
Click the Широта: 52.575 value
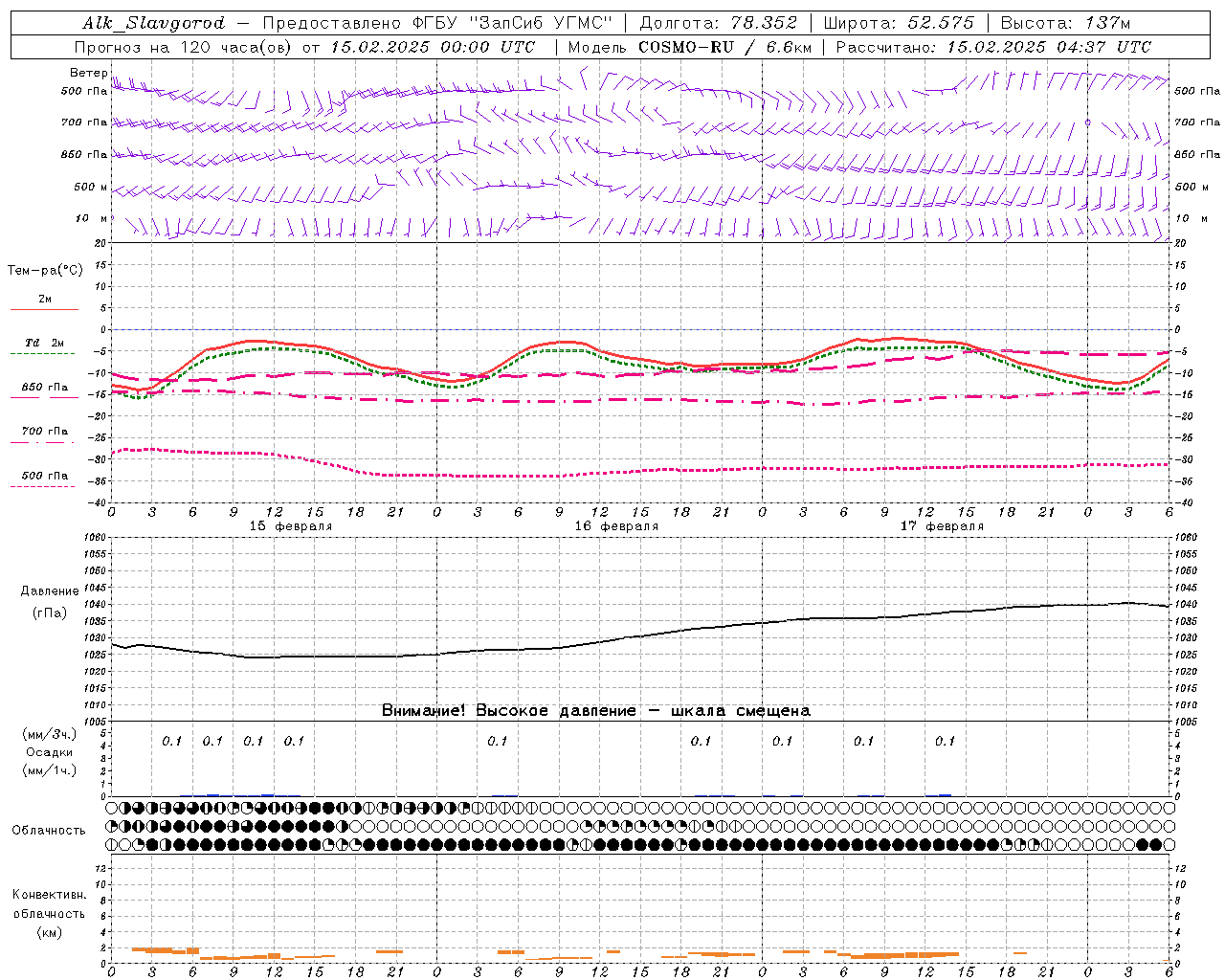pyautogui.click(x=899, y=23)
